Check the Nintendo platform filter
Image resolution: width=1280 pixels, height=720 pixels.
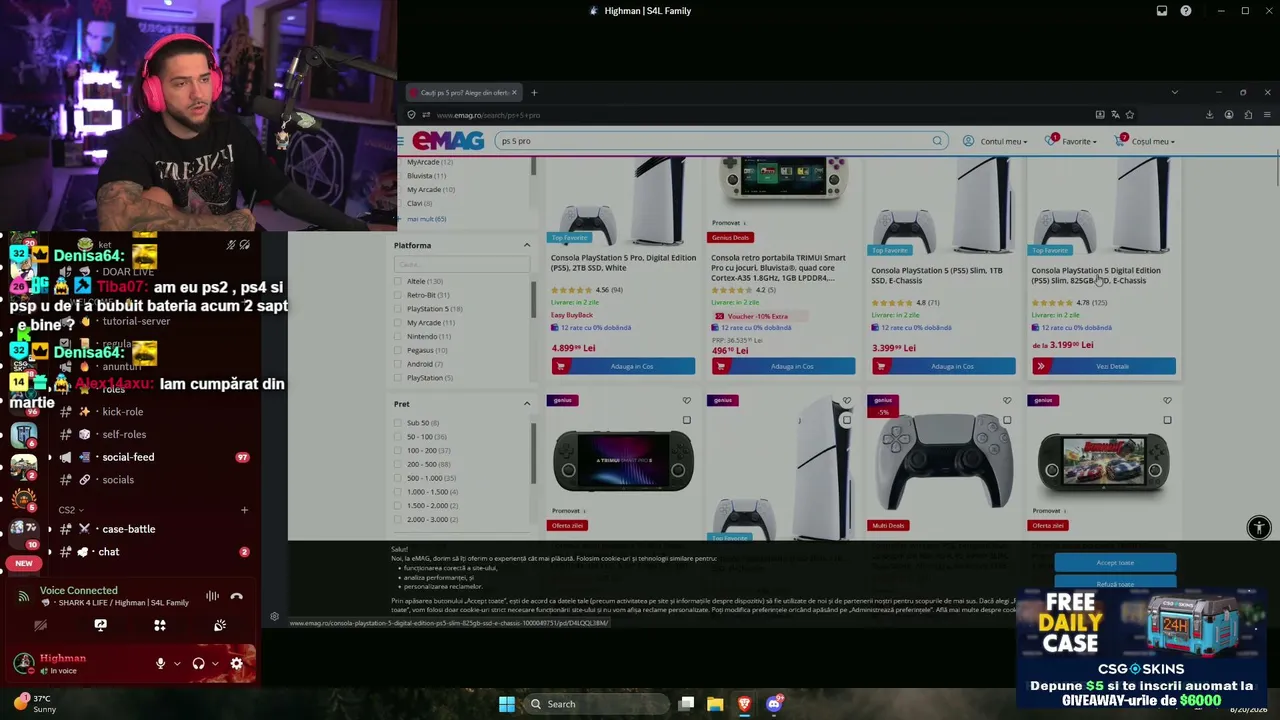(x=398, y=337)
